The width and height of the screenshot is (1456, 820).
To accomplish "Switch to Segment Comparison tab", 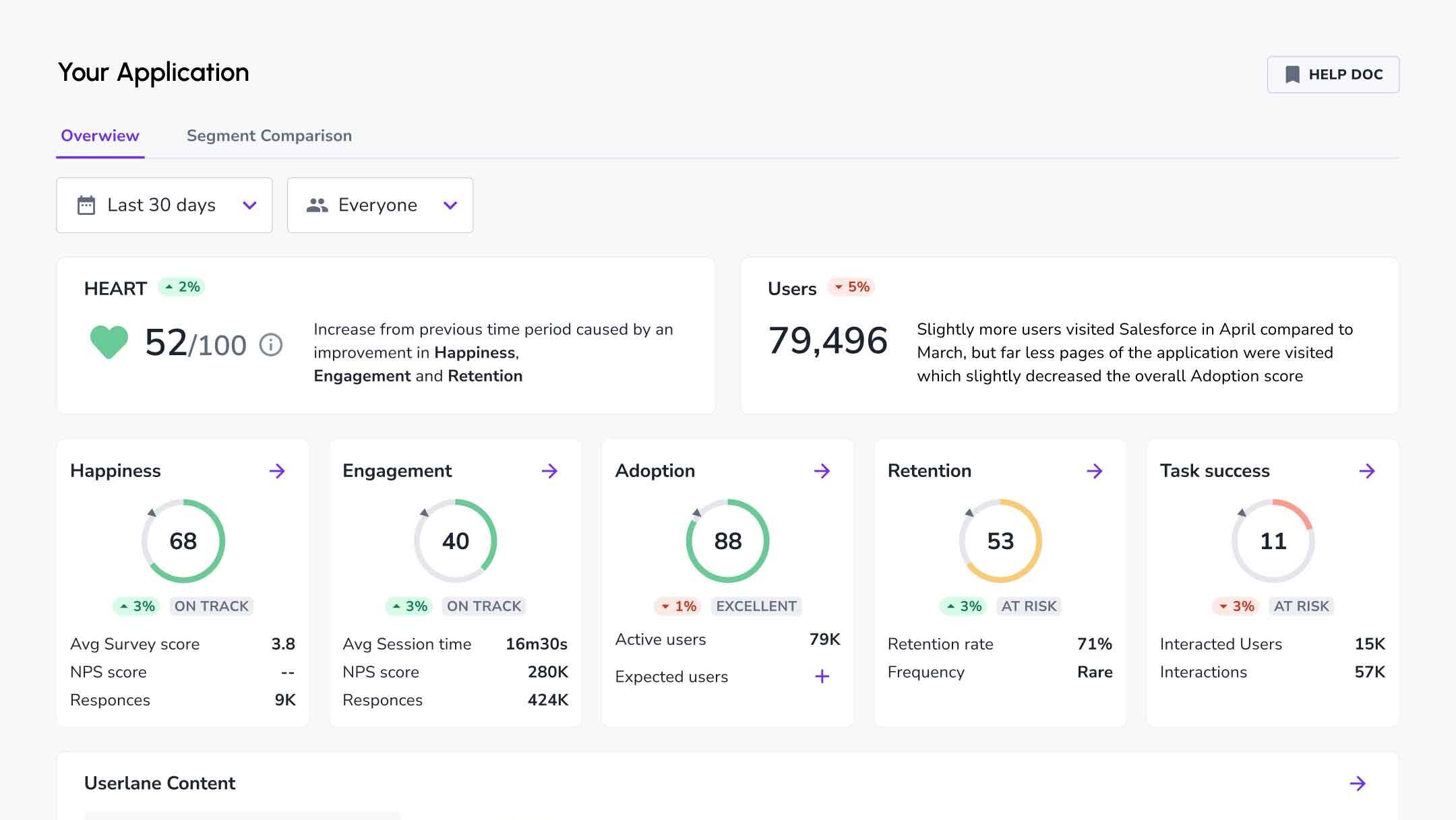I will pos(269,135).
